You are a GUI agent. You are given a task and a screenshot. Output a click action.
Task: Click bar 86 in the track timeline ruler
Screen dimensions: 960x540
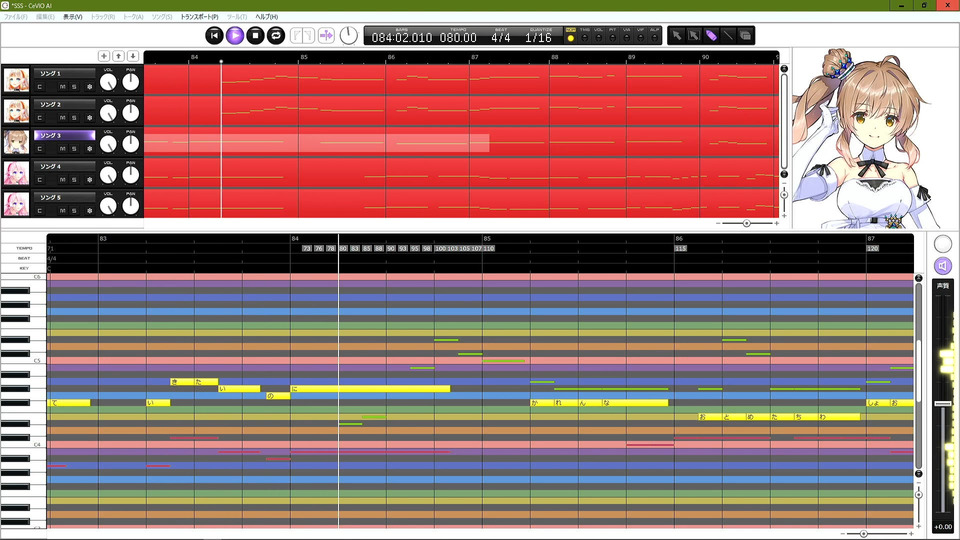[x=391, y=57]
